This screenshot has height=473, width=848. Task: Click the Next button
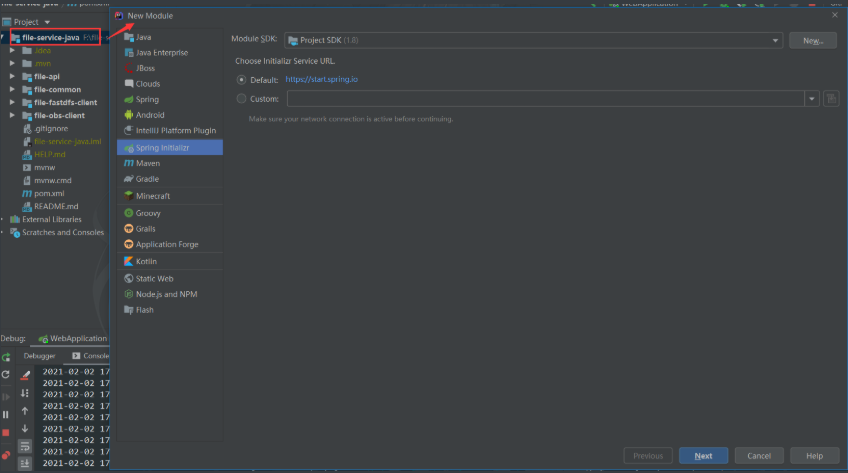coord(703,456)
